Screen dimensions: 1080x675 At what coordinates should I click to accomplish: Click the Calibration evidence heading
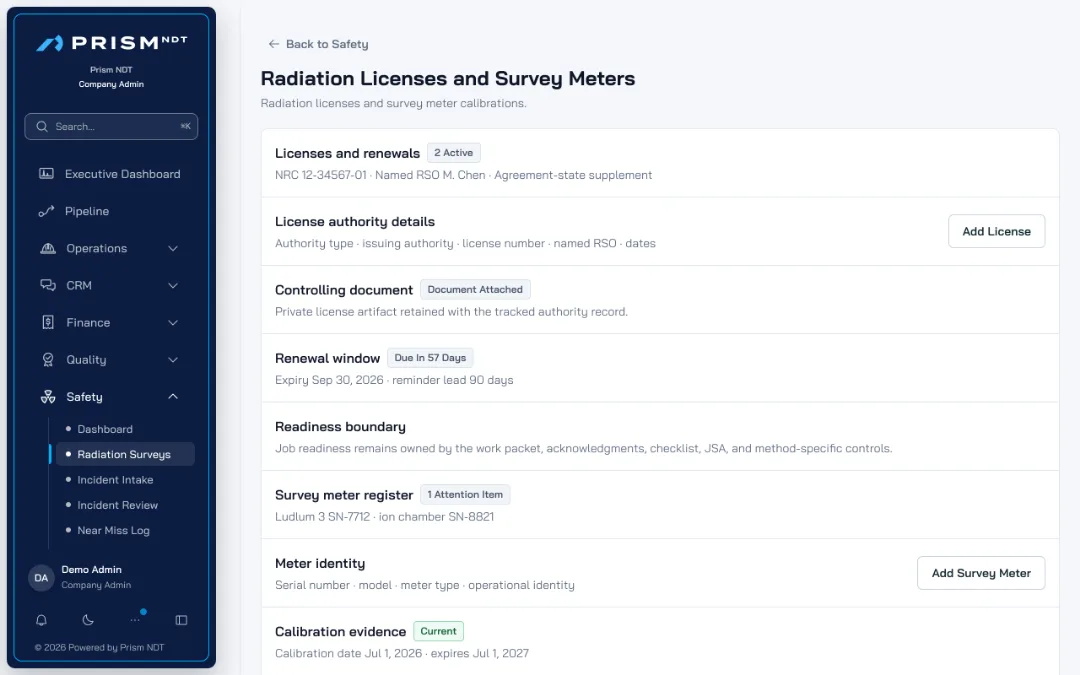pyautogui.click(x=340, y=632)
